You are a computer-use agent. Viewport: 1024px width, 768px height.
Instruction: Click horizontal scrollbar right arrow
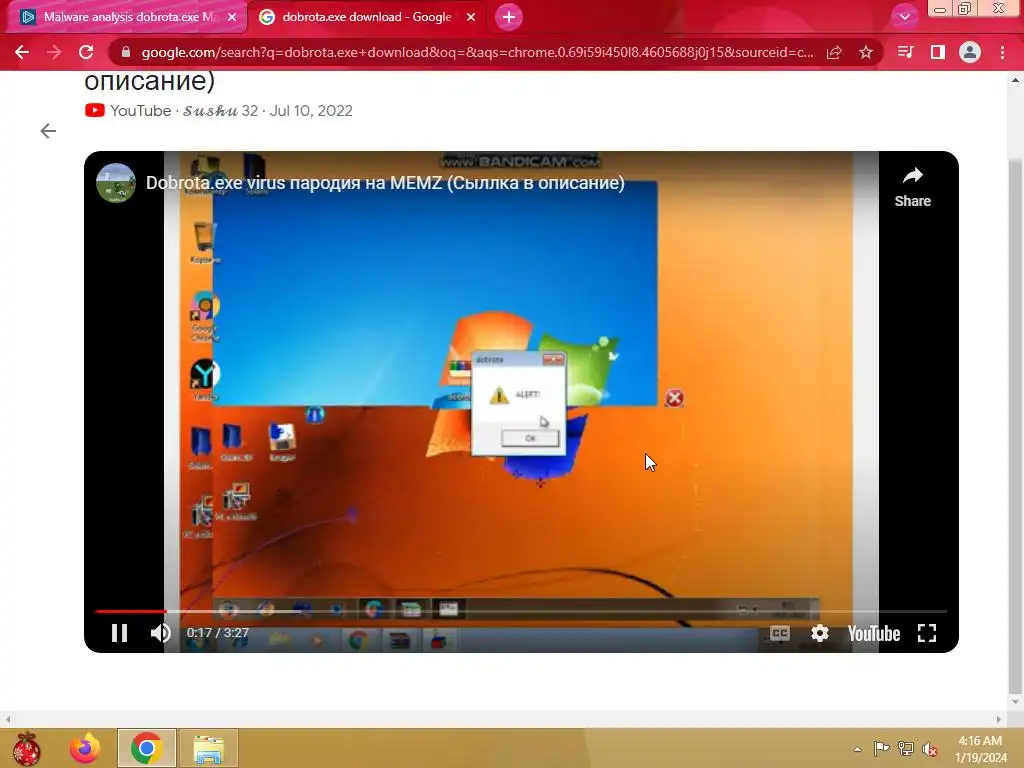tap(999, 720)
